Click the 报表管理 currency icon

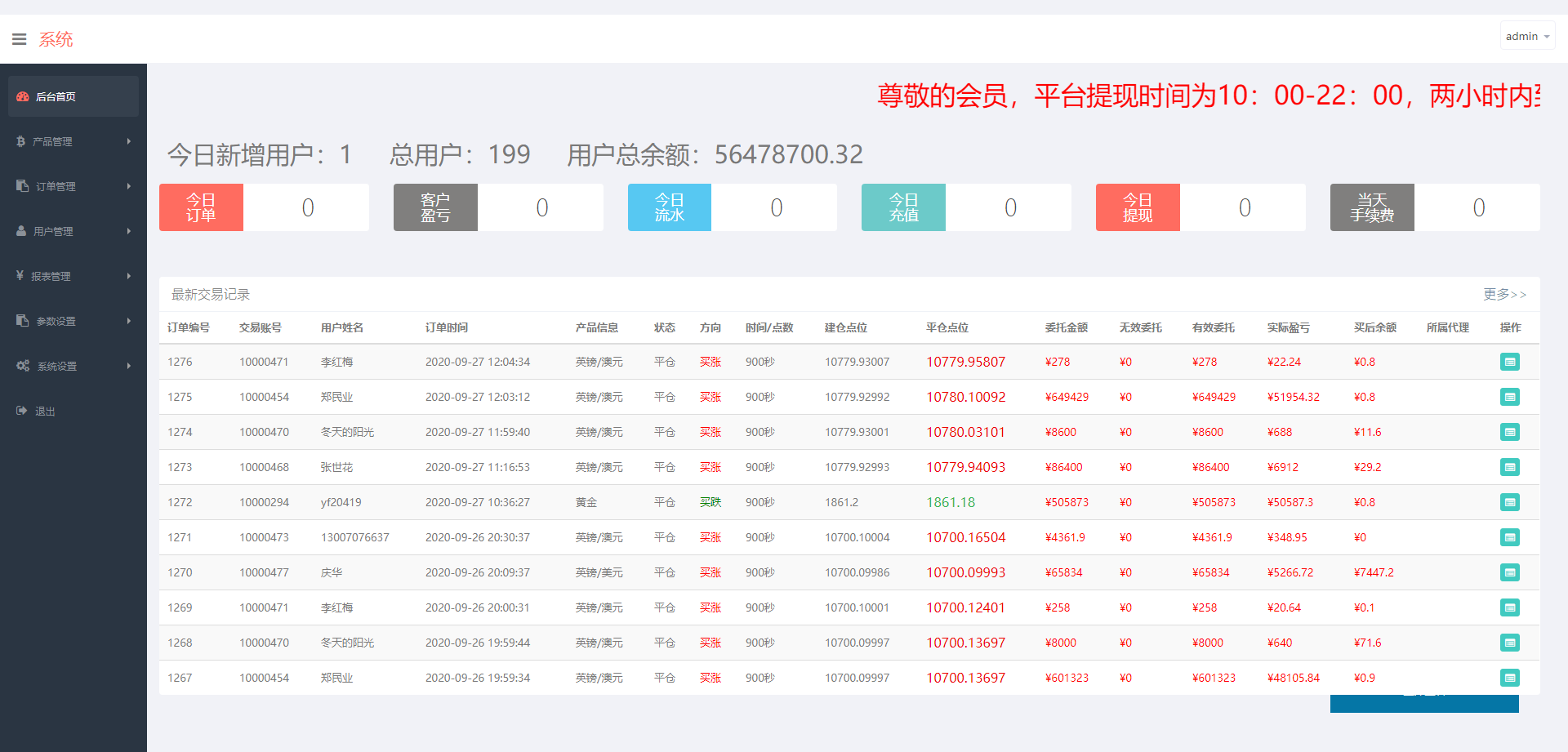[20, 275]
